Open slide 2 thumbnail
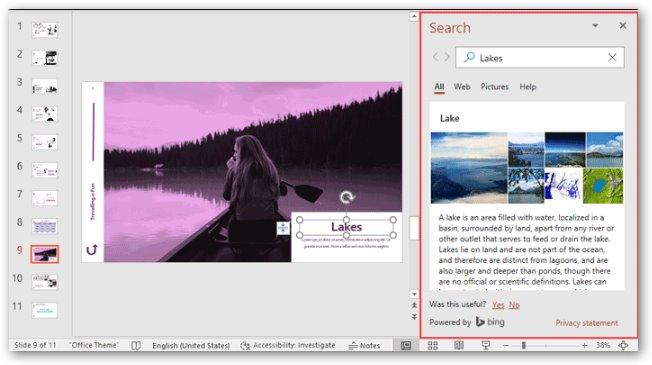This screenshot has width=652, height=365. [44, 58]
